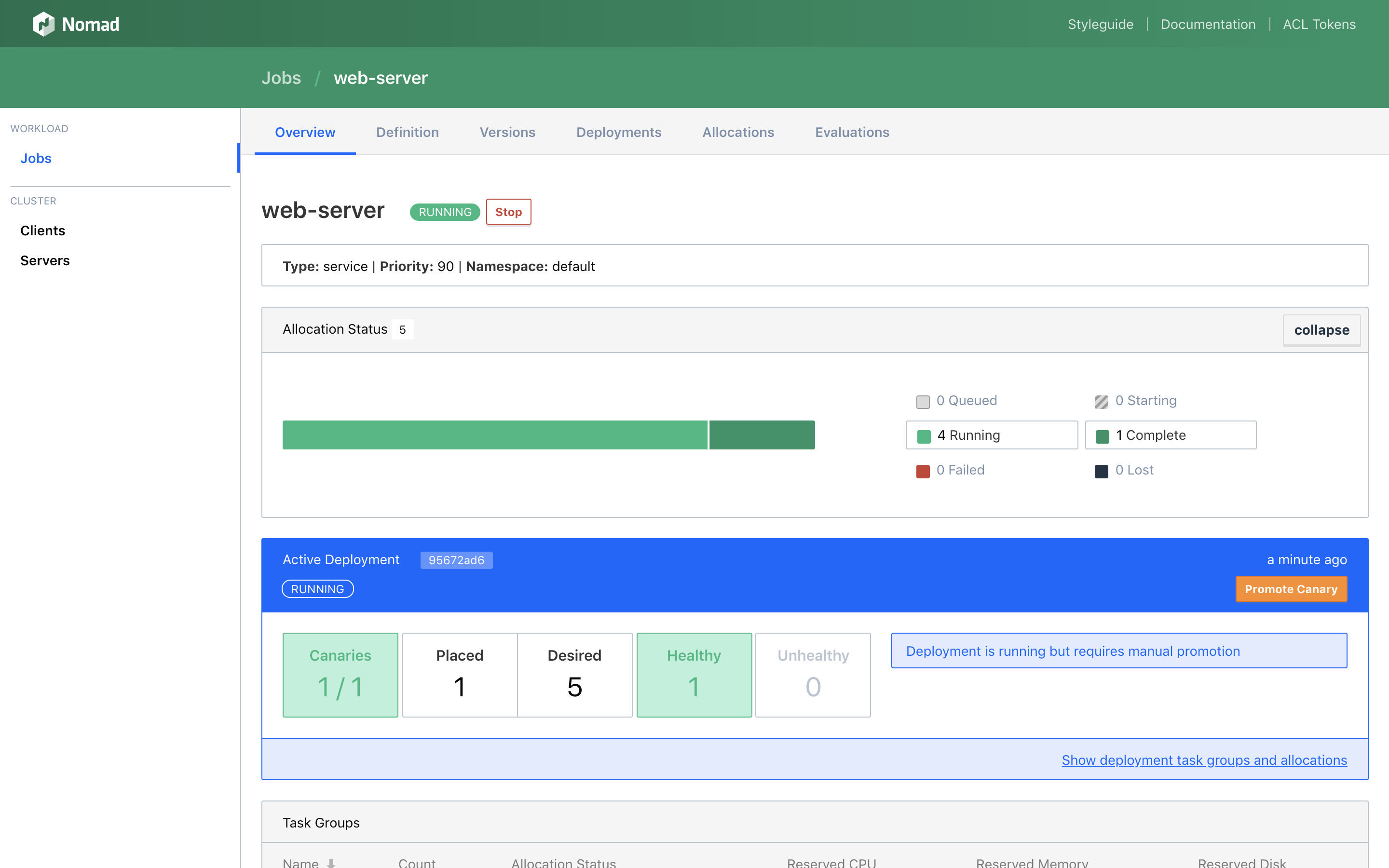The height and width of the screenshot is (868, 1389).
Task: Click the striped Starting legend icon
Action: coord(1101,402)
